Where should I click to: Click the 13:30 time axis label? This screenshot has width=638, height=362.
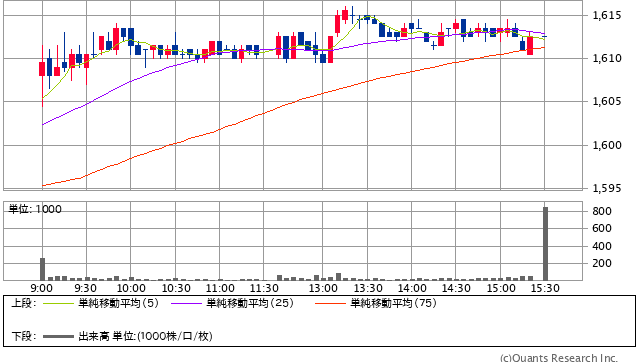[368, 288]
